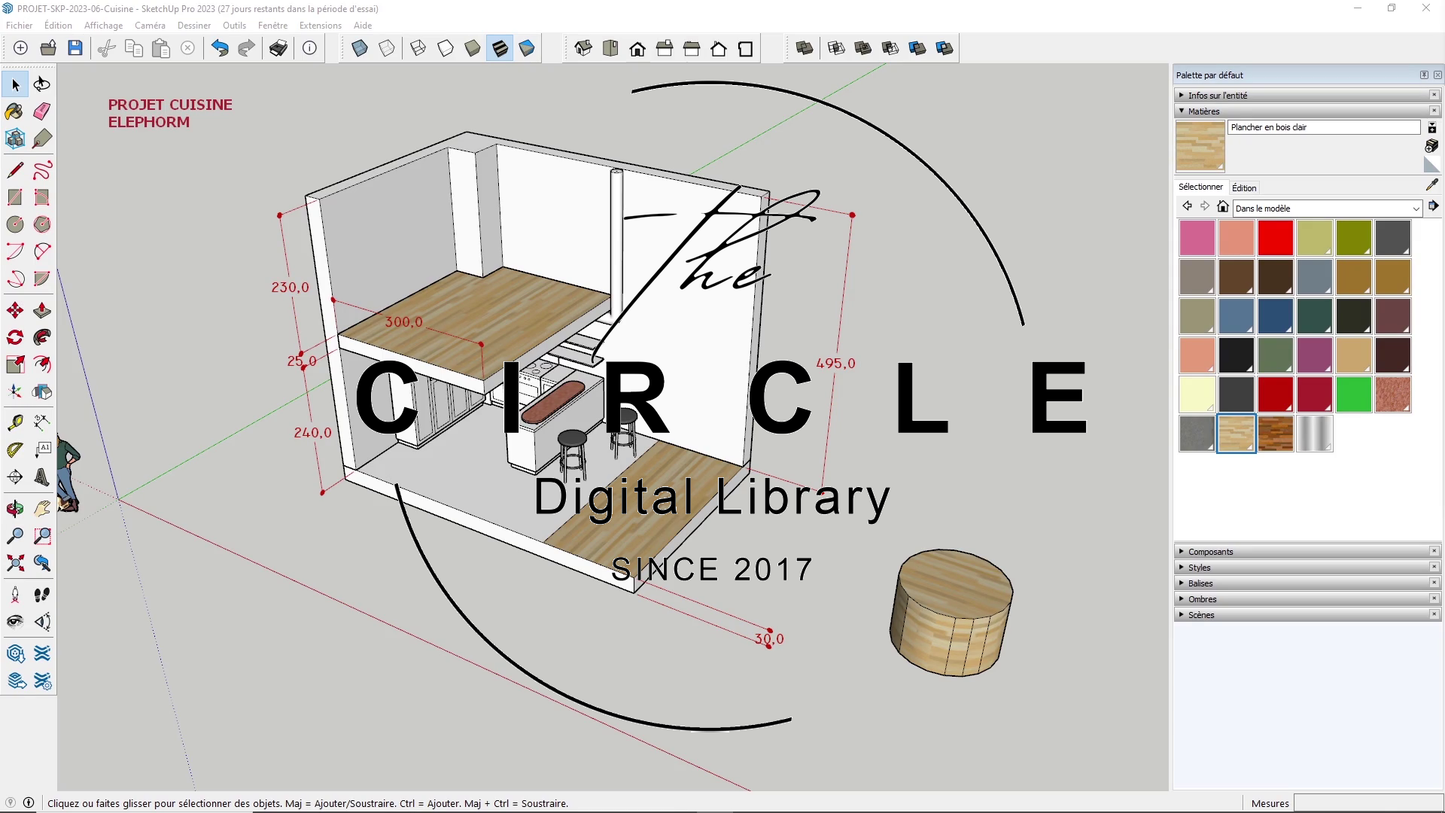Click the material name field

pos(1322,127)
